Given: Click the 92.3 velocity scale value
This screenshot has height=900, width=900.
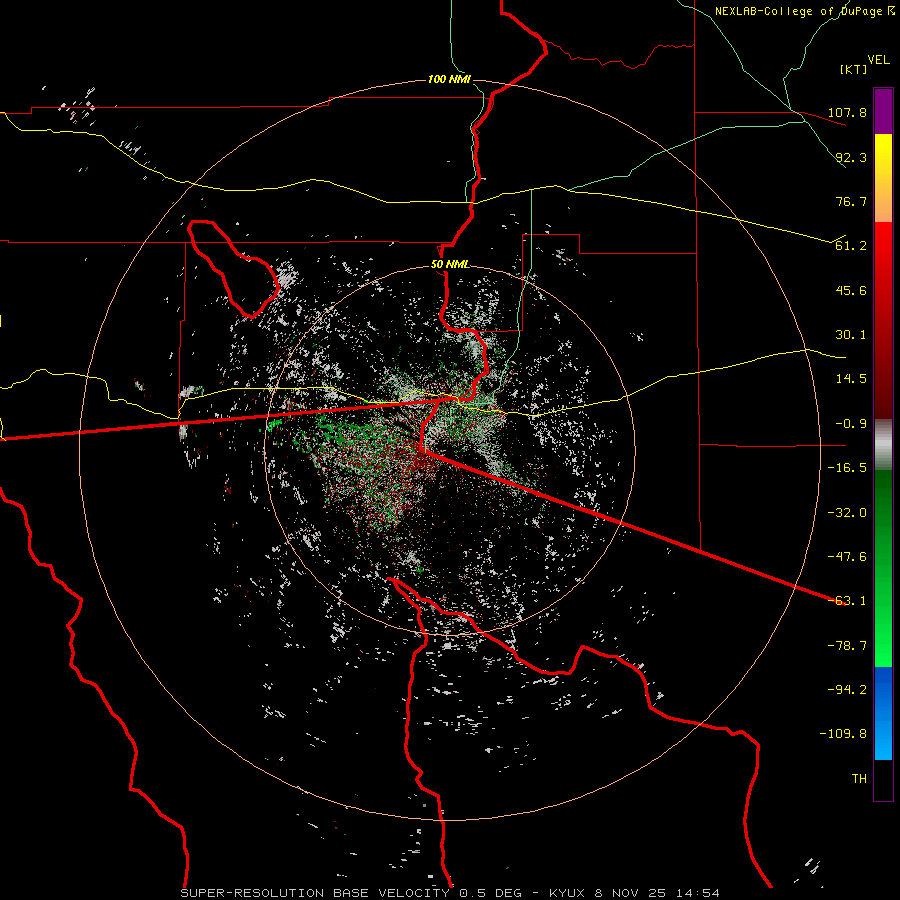Looking at the screenshot, I should 851,157.
